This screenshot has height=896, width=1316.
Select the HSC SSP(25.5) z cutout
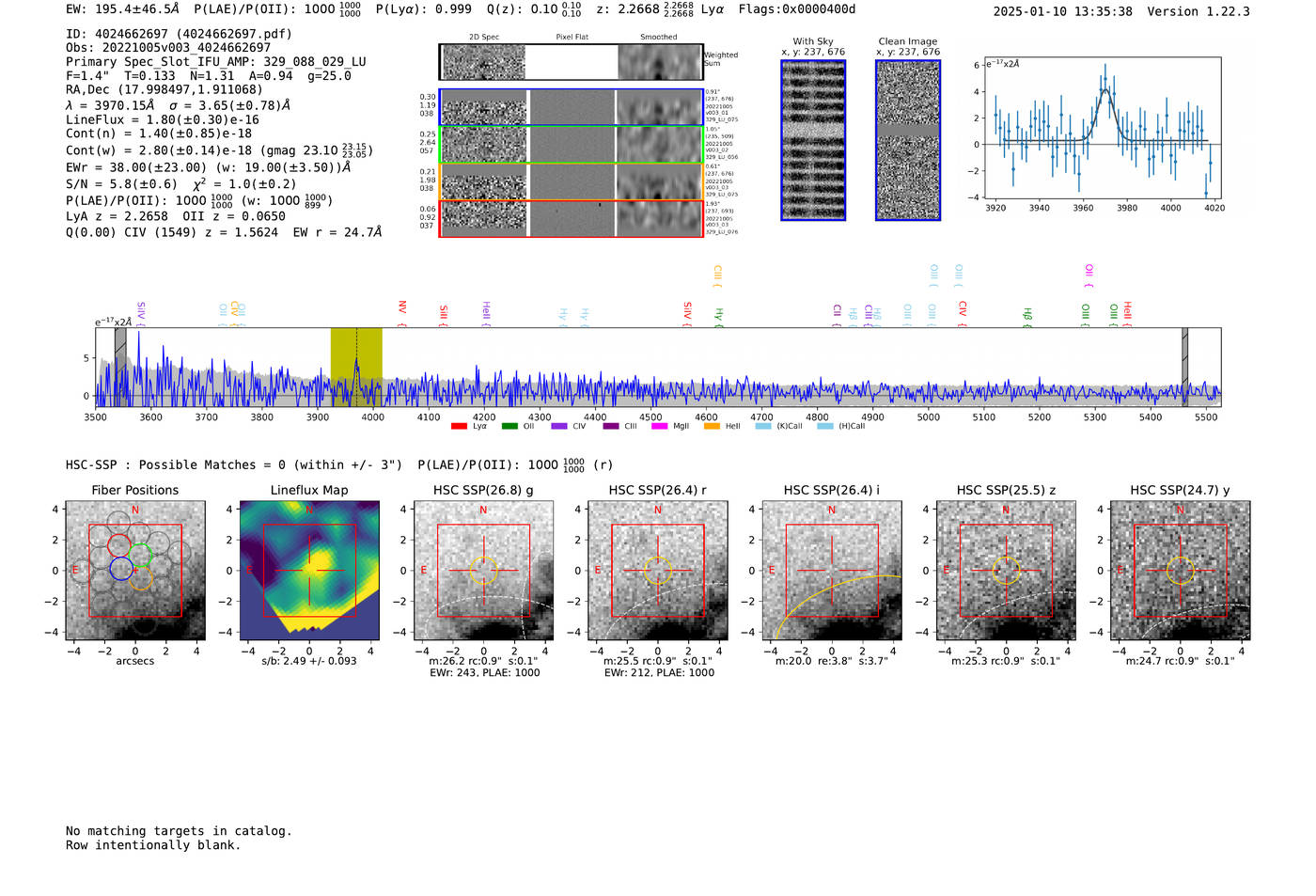coord(1006,570)
